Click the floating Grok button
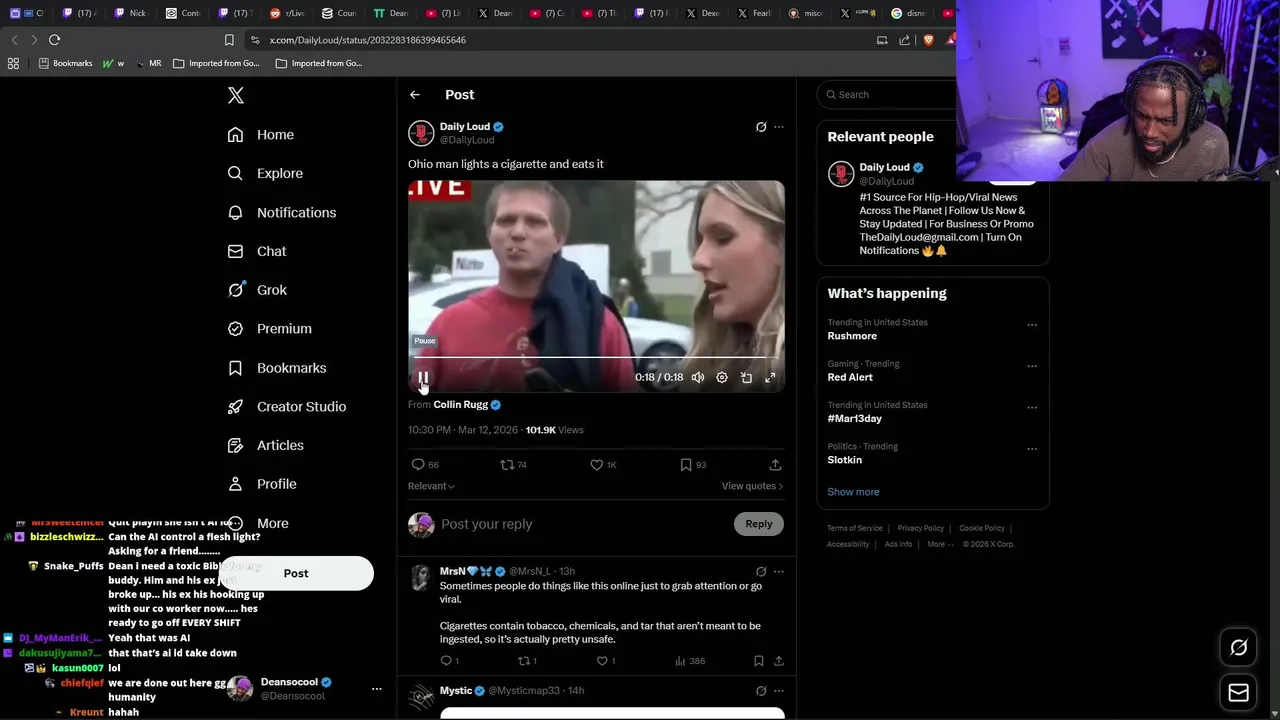The image size is (1280, 720). 1238,648
